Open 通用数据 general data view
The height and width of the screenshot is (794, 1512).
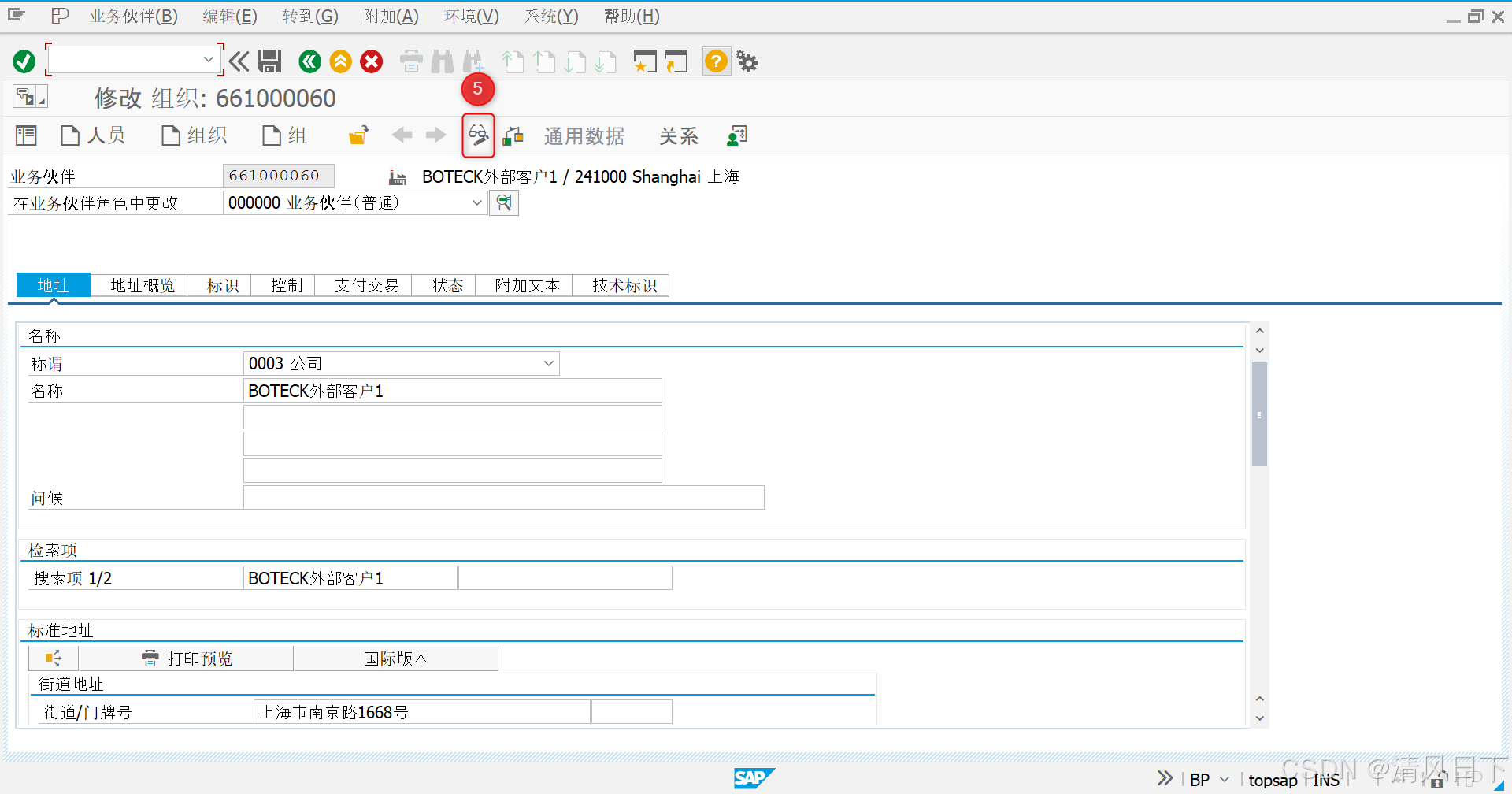click(584, 135)
